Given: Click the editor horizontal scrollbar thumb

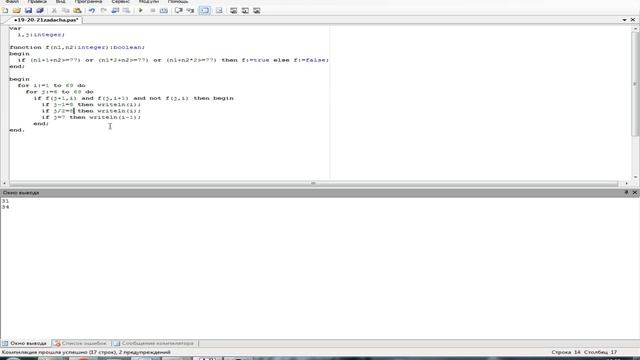Looking at the screenshot, I should pos(313,183).
